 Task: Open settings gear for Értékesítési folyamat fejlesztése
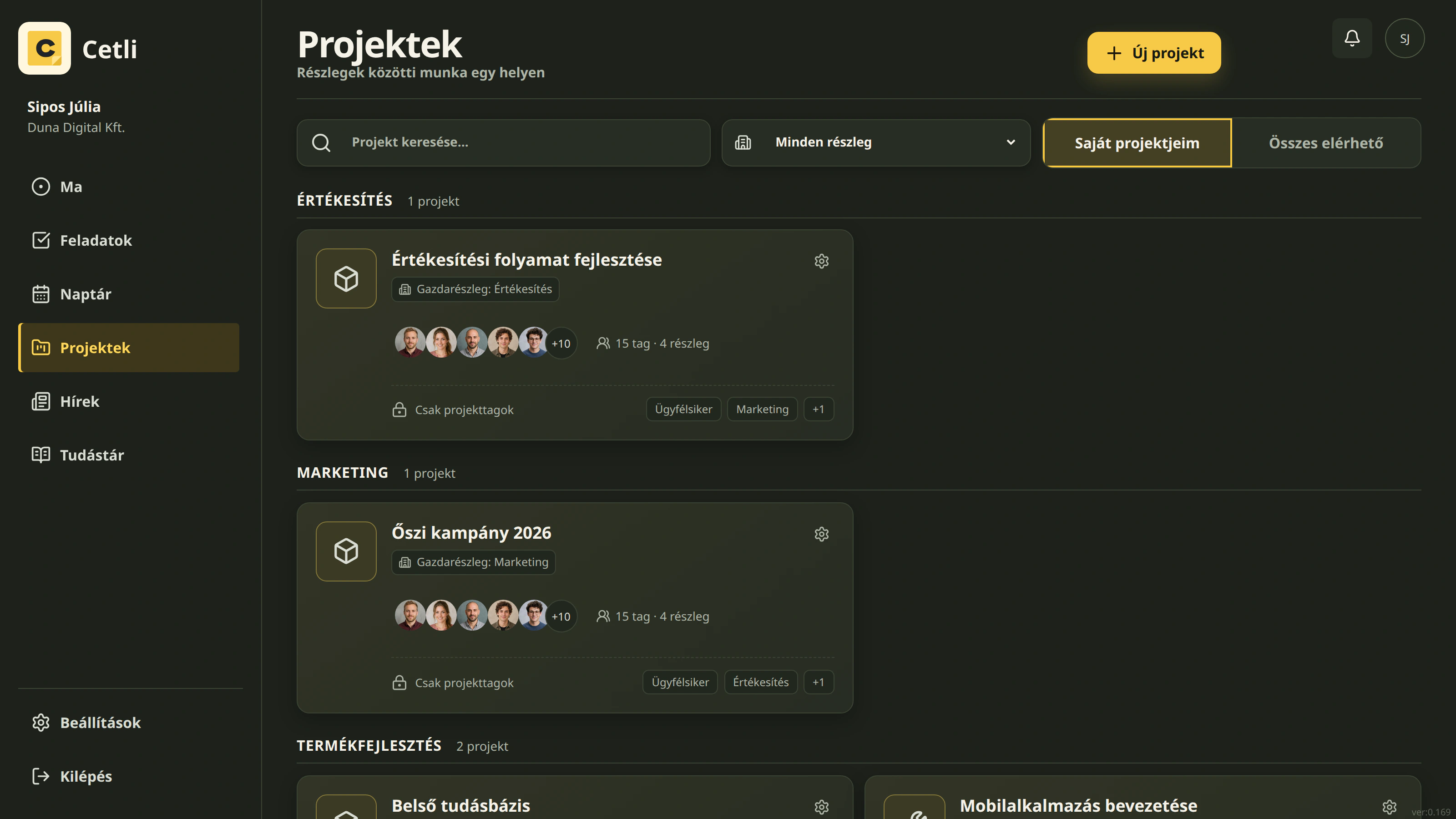tap(821, 261)
